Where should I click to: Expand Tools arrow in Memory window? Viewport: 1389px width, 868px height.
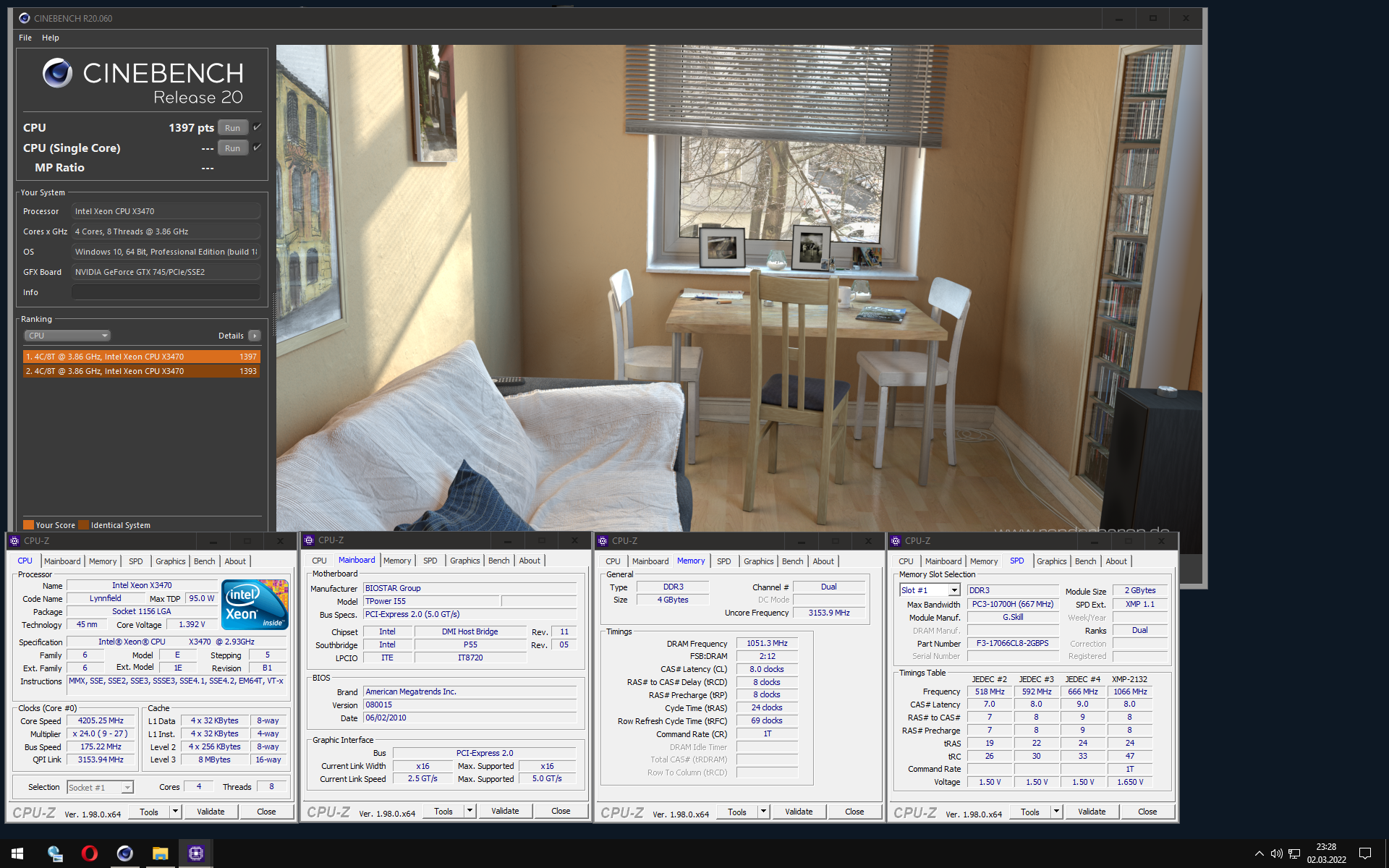(763, 812)
